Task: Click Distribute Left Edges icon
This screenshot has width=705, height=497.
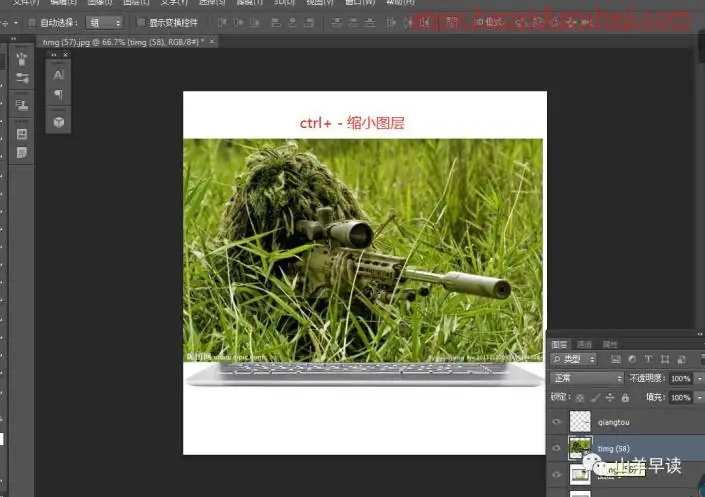Action: 391,22
